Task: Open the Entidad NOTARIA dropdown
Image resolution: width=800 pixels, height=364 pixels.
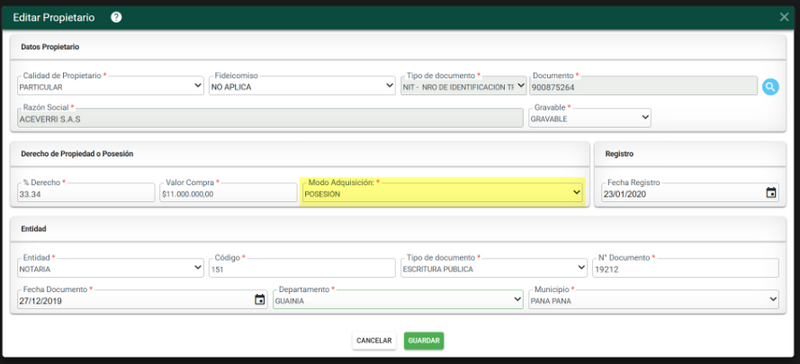Action: [x=110, y=268]
